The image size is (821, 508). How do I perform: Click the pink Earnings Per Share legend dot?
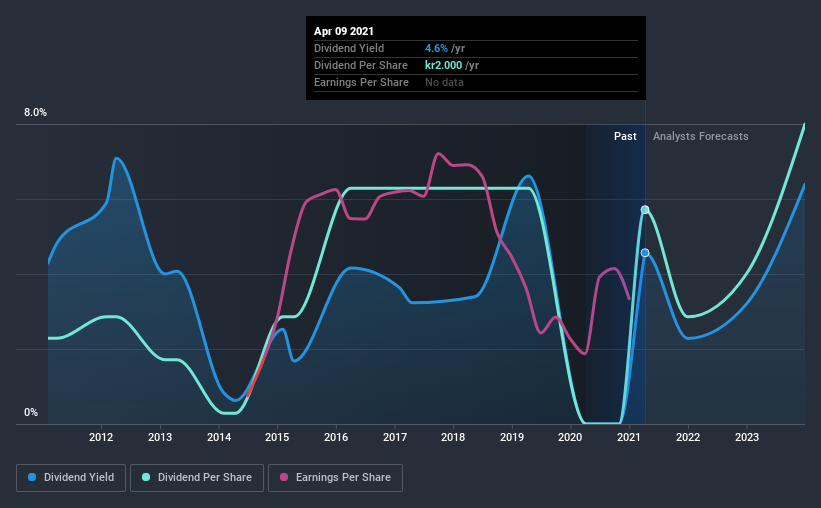(284, 477)
